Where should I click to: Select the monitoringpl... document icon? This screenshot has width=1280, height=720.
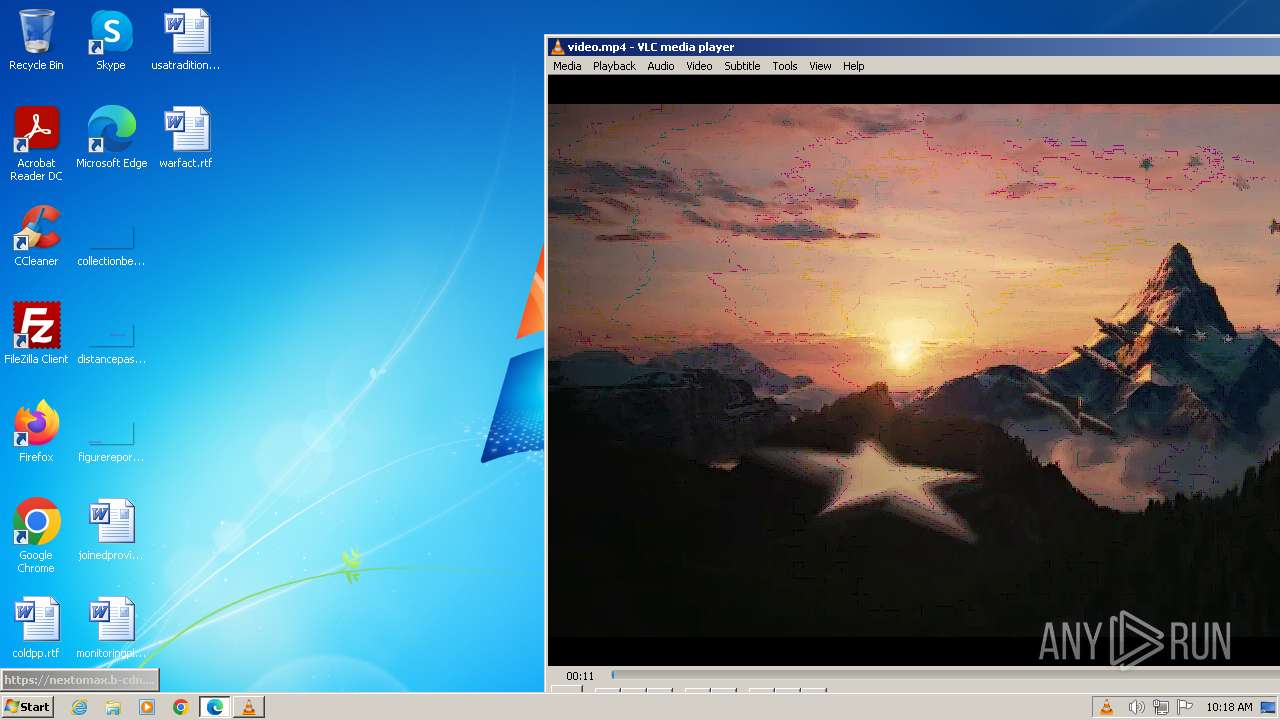111,628
